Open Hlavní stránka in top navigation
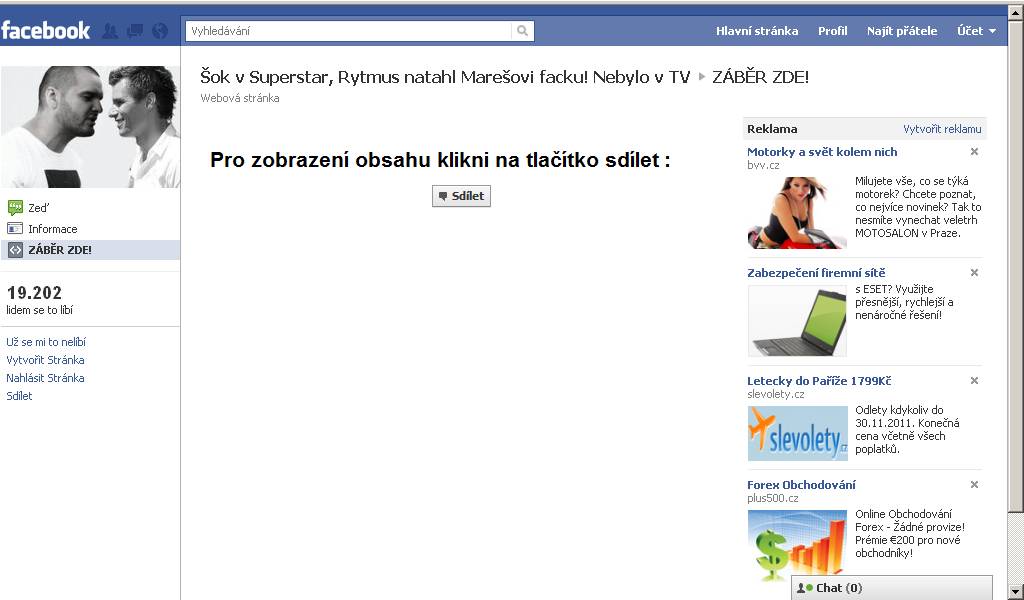1024x600 pixels. click(757, 31)
